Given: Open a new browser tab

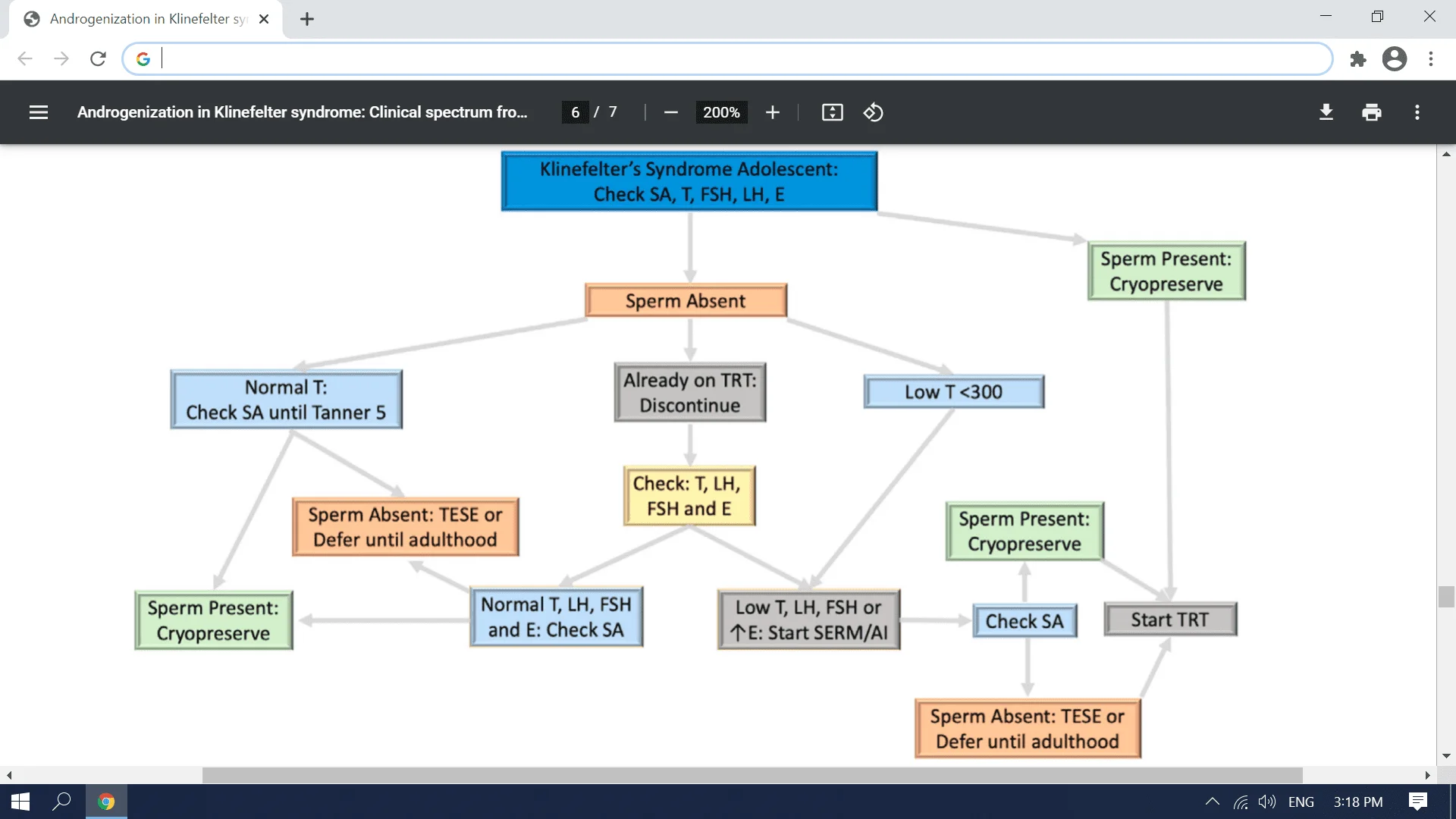Looking at the screenshot, I should [306, 19].
